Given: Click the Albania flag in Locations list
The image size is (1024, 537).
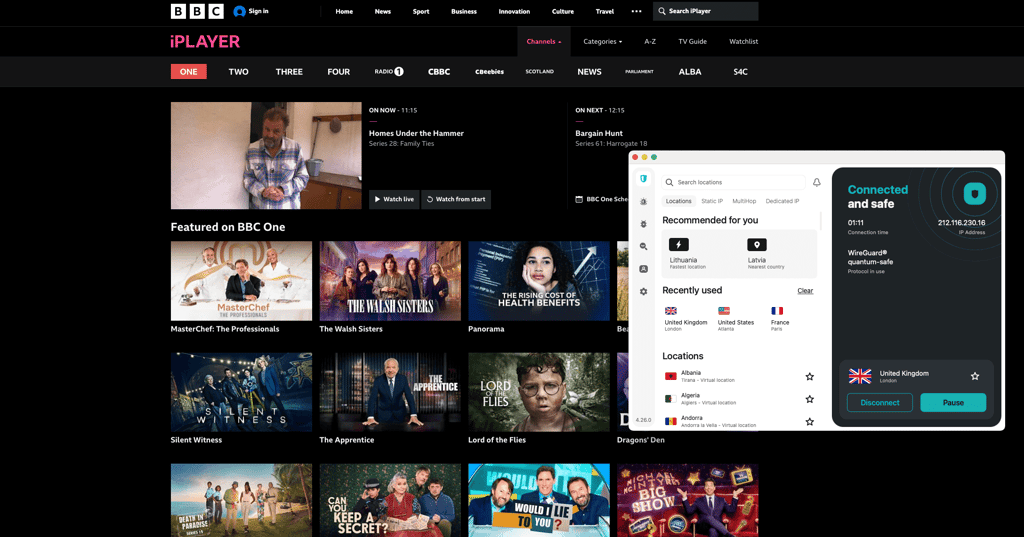Looking at the screenshot, I should [x=670, y=376].
